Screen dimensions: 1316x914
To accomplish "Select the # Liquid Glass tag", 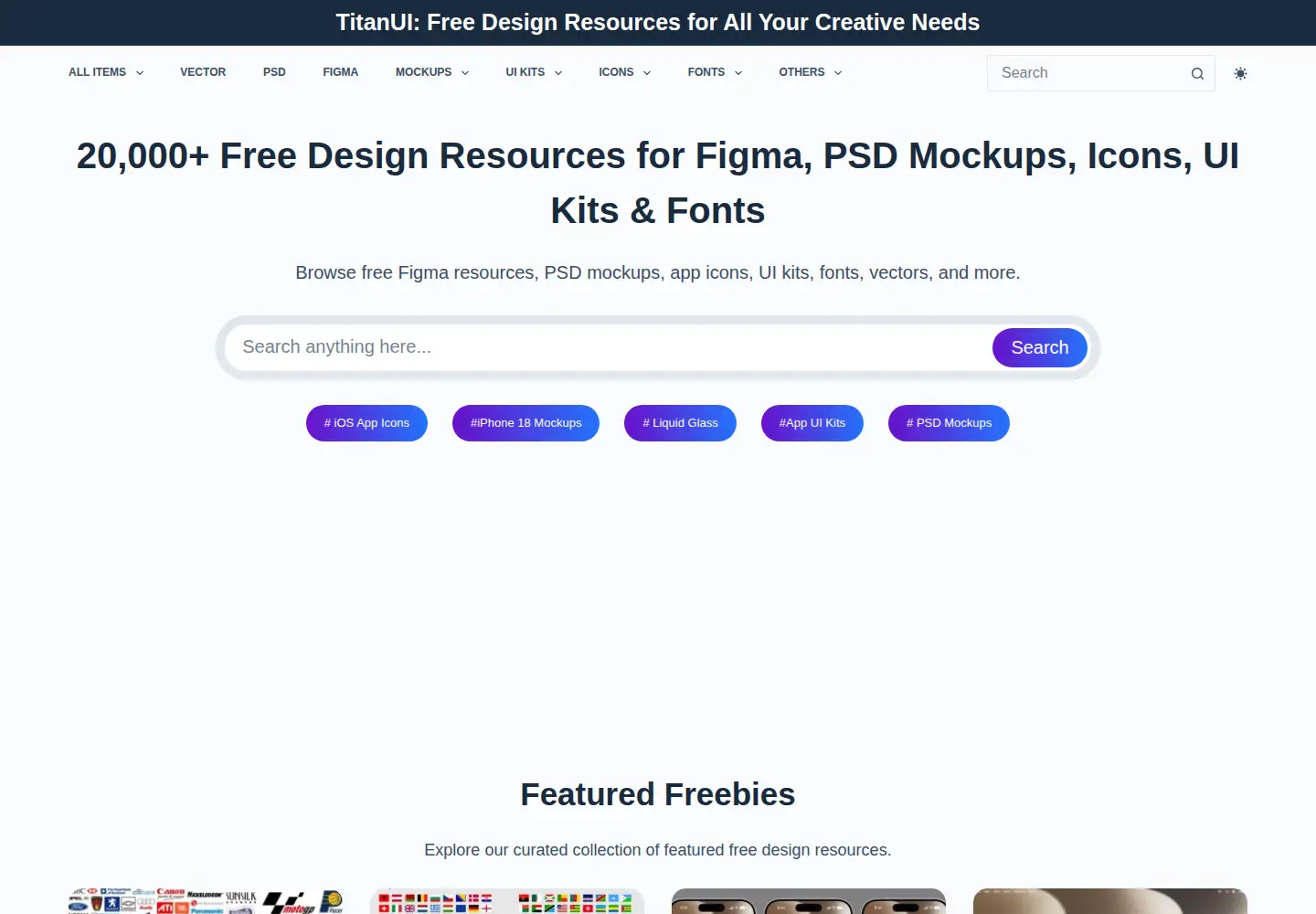I will [x=680, y=423].
